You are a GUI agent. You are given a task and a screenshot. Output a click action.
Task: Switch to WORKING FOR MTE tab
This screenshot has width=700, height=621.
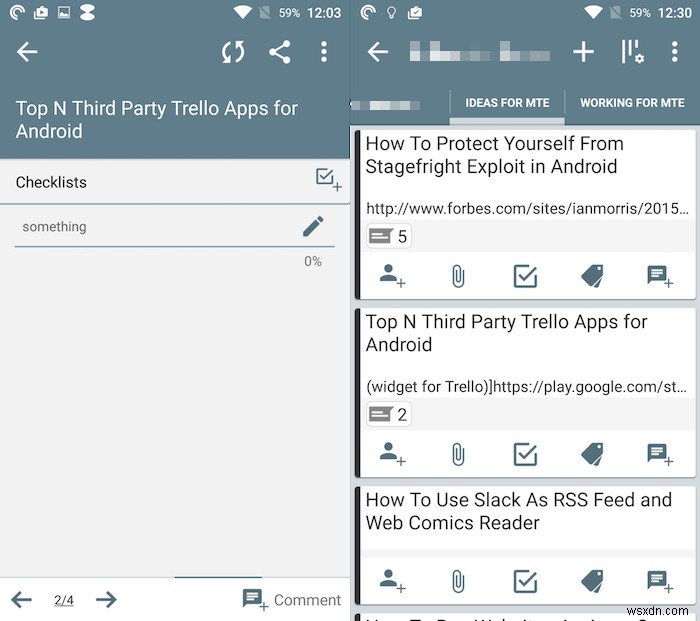632,103
